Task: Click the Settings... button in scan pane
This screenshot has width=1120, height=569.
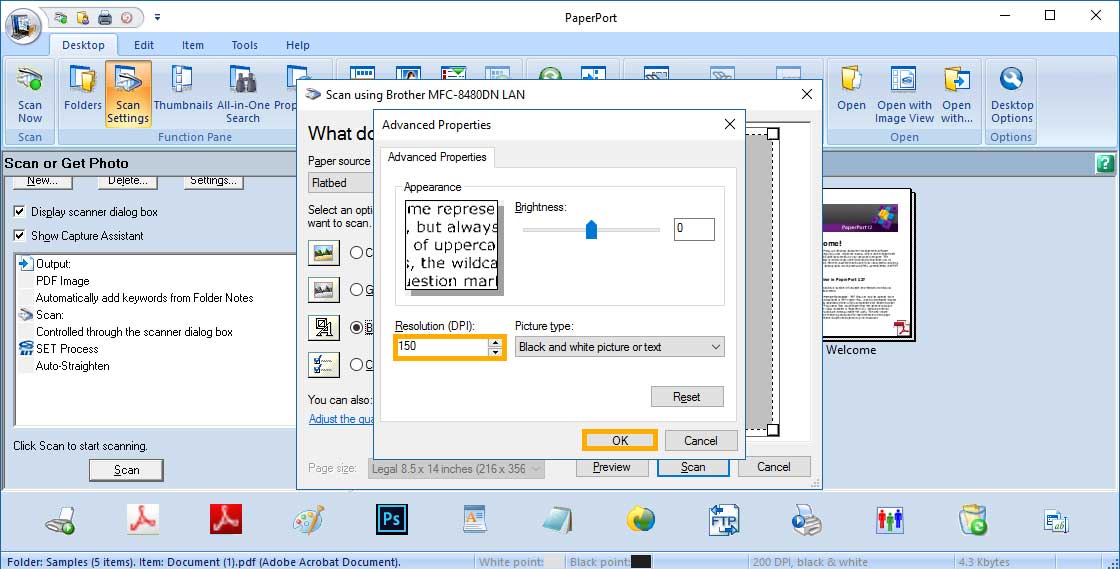Action: tap(213, 181)
